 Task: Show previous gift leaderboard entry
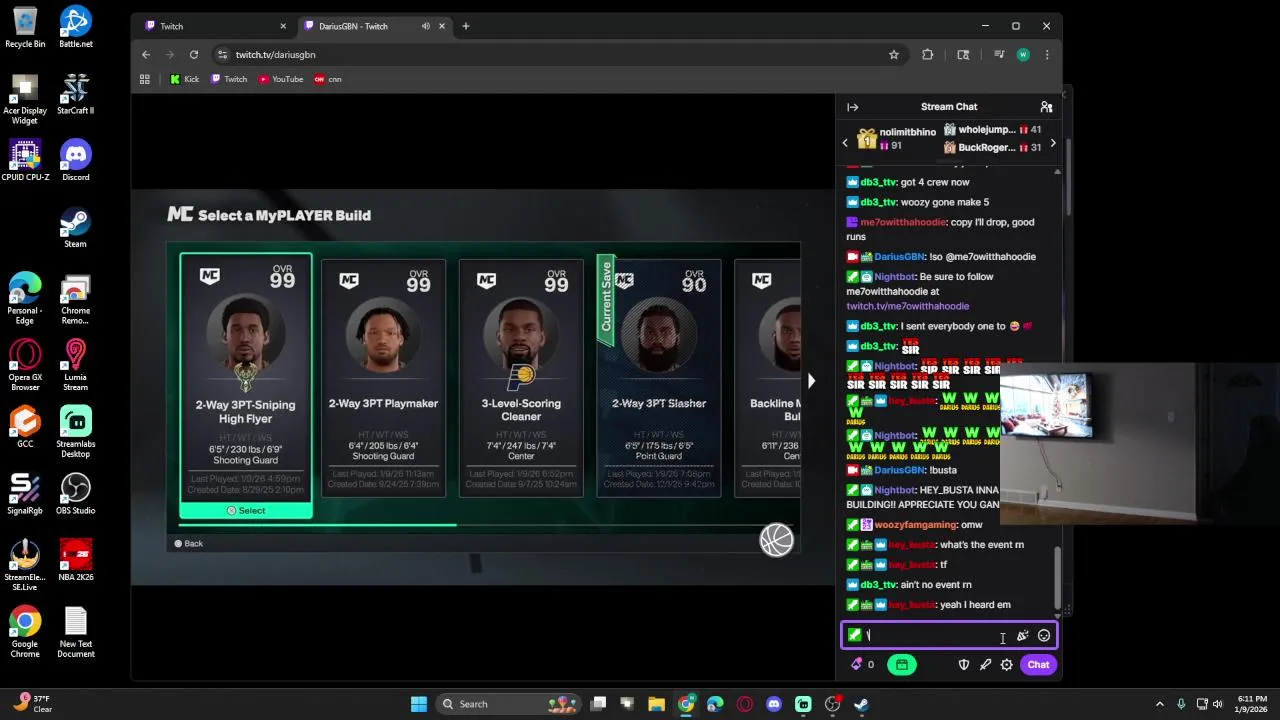845,143
